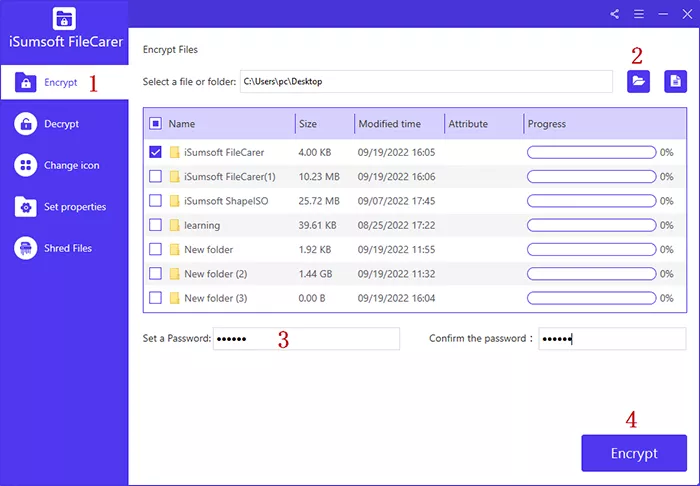Screen dimensions: 700x486
Task: Sort the list by Size column header
Action: point(308,124)
